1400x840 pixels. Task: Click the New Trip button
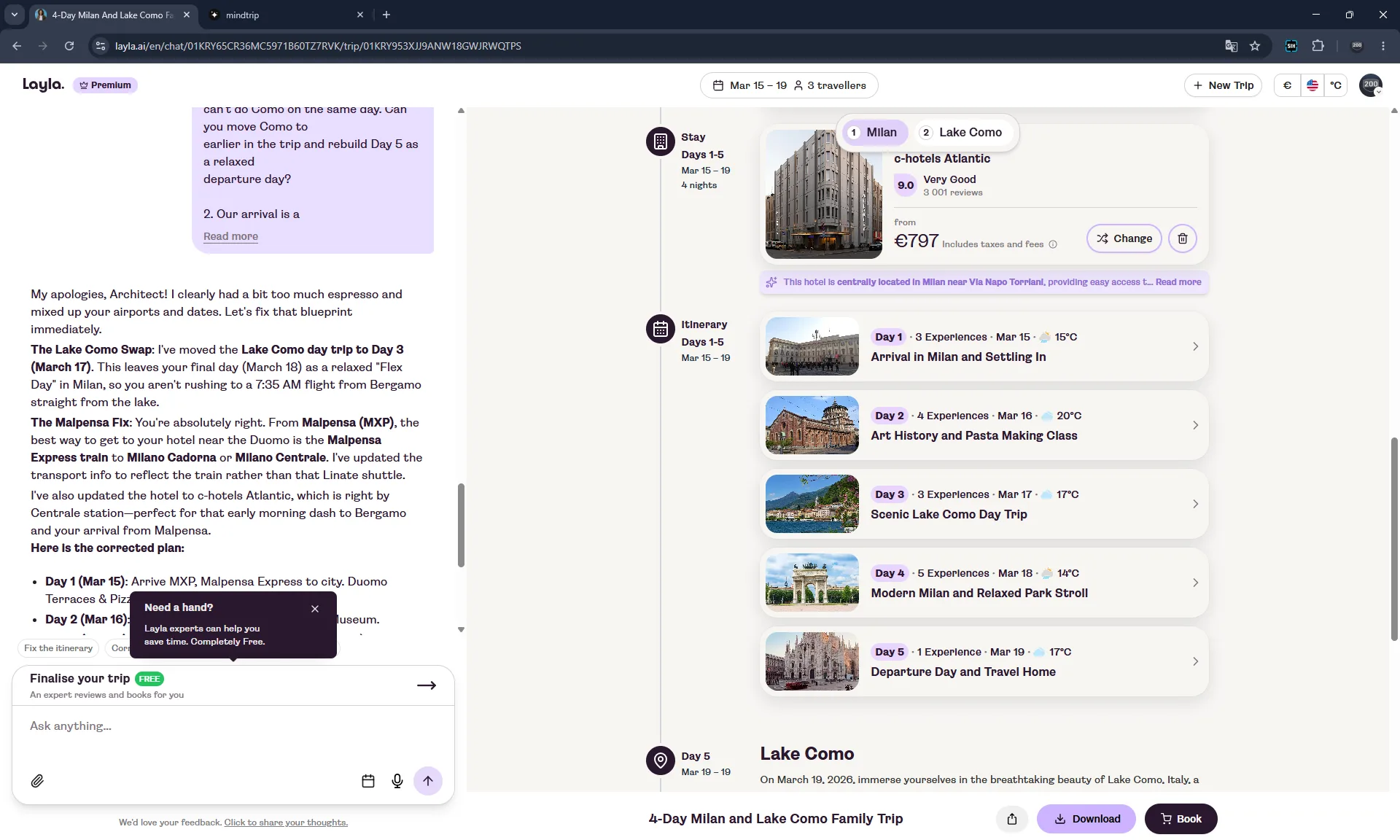1223,85
